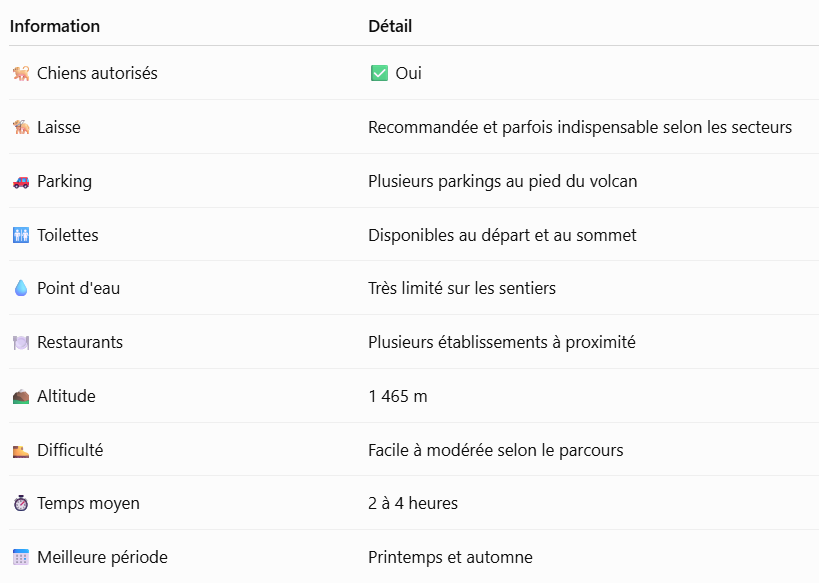Click the Disponibles au départ et au sommet text
This screenshot has height=583, width=819.
point(502,235)
